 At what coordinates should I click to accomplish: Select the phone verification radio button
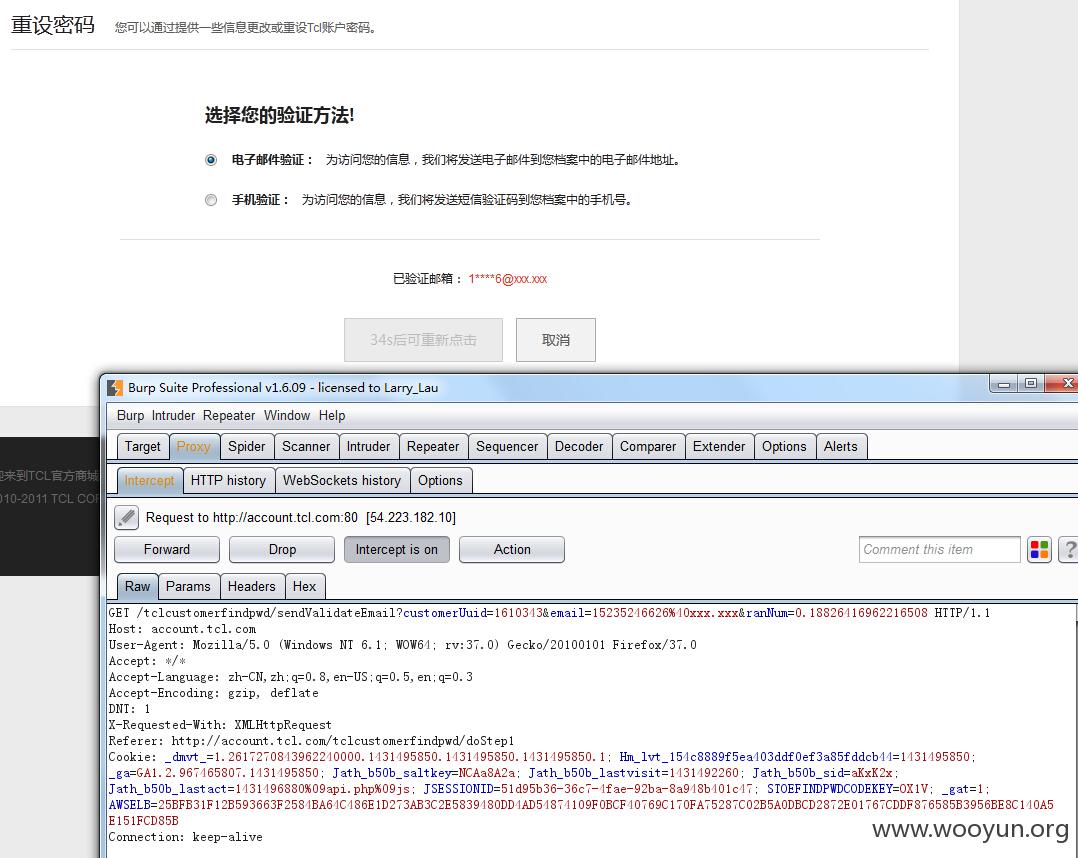pos(211,200)
